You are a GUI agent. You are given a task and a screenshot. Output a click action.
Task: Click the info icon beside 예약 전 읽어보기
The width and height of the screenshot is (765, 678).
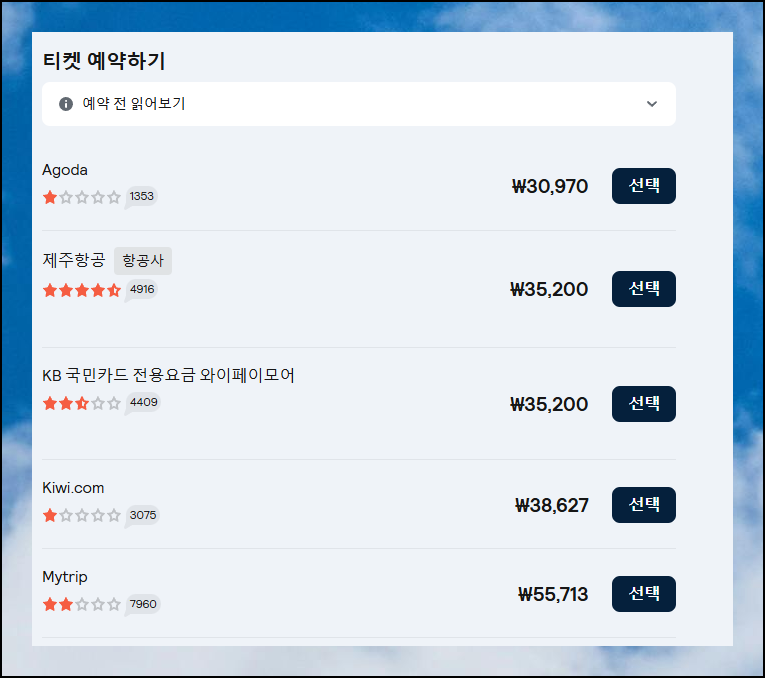[x=66, y=104]
